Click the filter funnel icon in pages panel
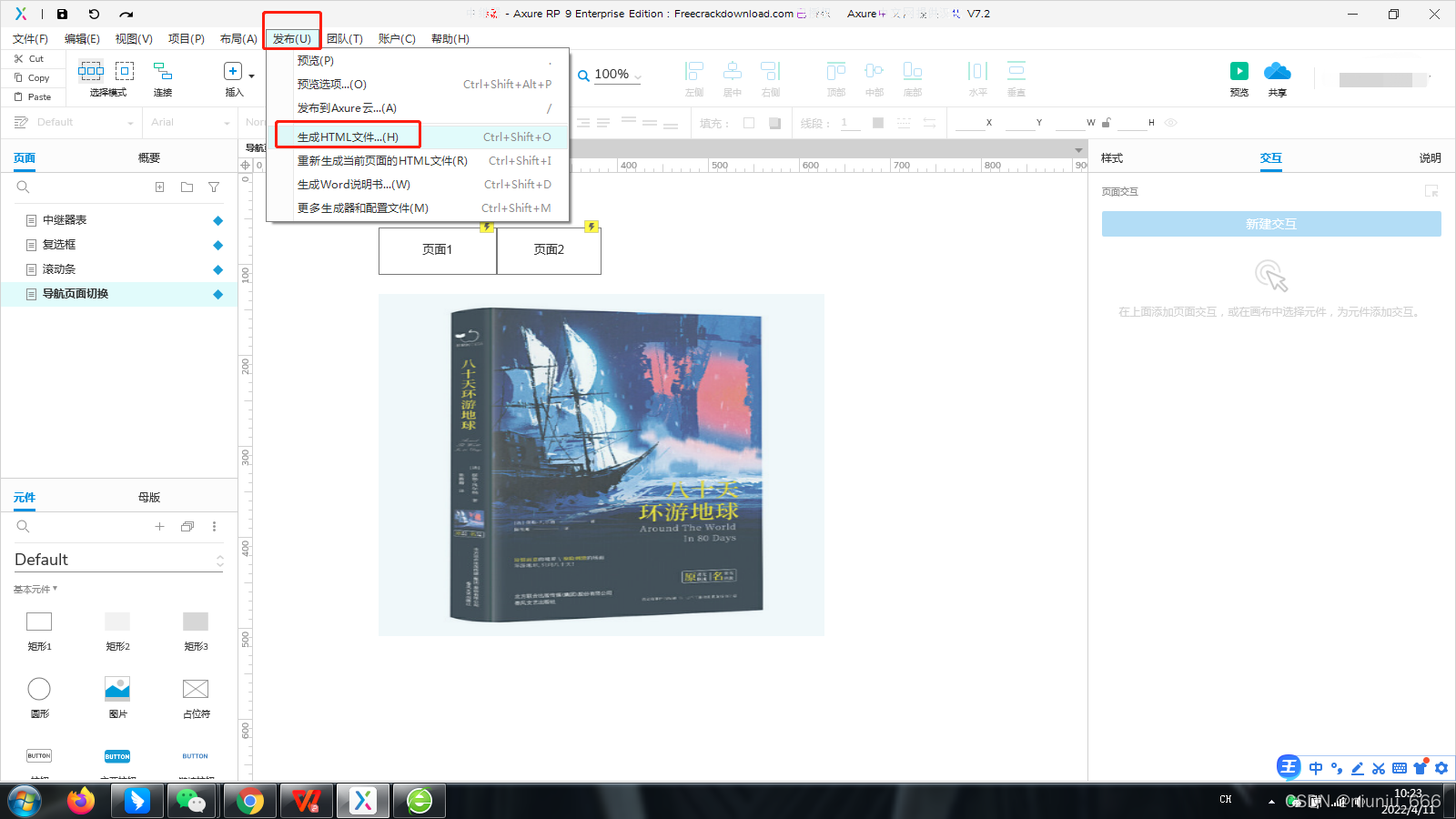The width and height of the screenshot is (1456, 819). pyautogui.click(x=214, y=187)
